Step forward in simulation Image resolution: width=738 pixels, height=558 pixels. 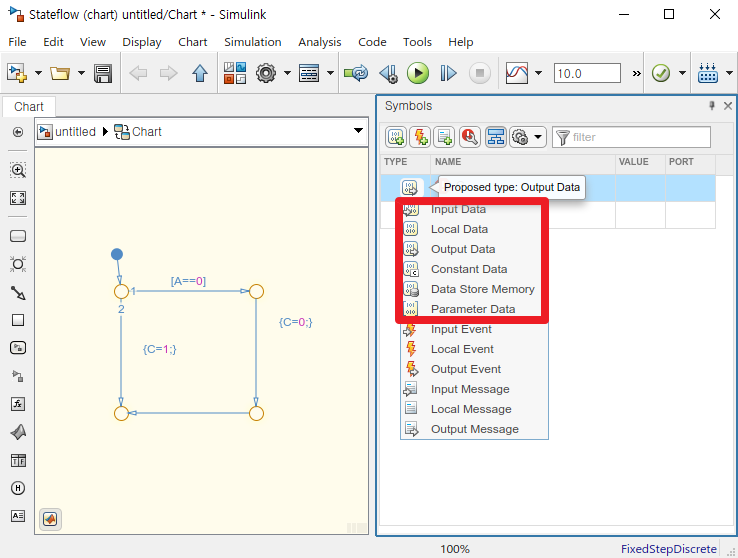click(448, 73)
